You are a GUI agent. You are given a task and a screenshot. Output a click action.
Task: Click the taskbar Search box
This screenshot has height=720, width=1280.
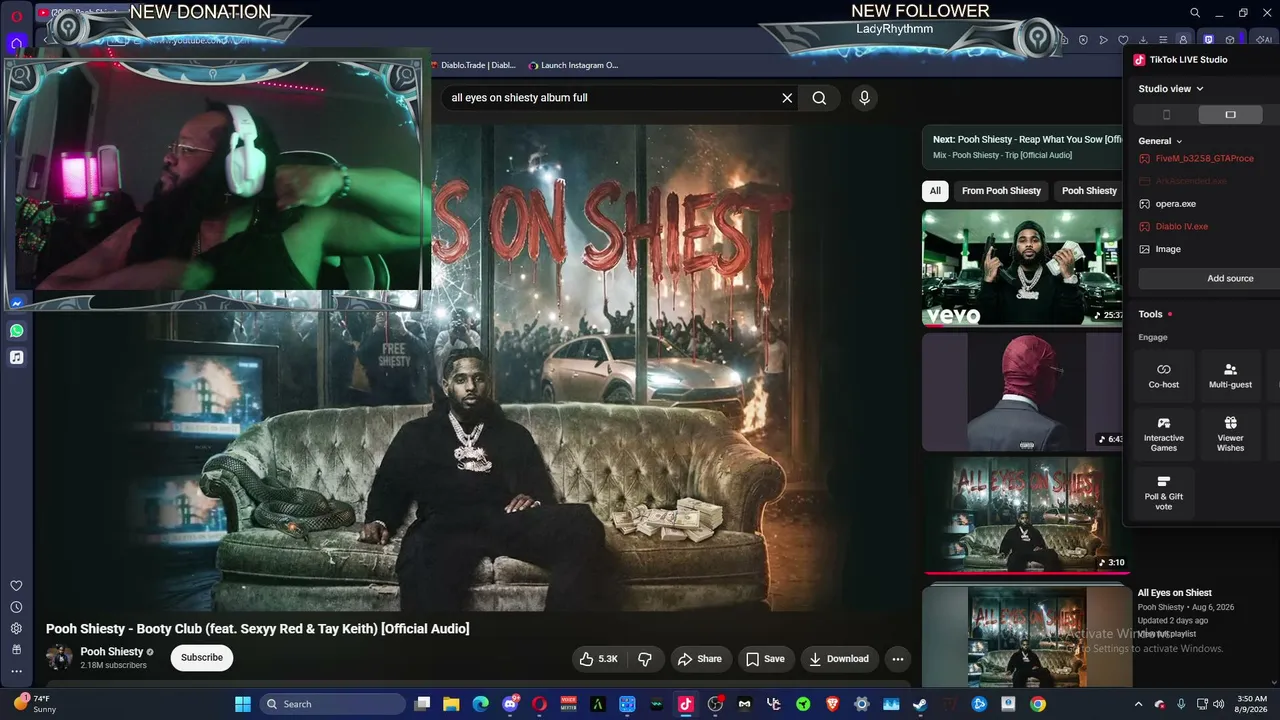pyautogui.click(x=333, y=704)
